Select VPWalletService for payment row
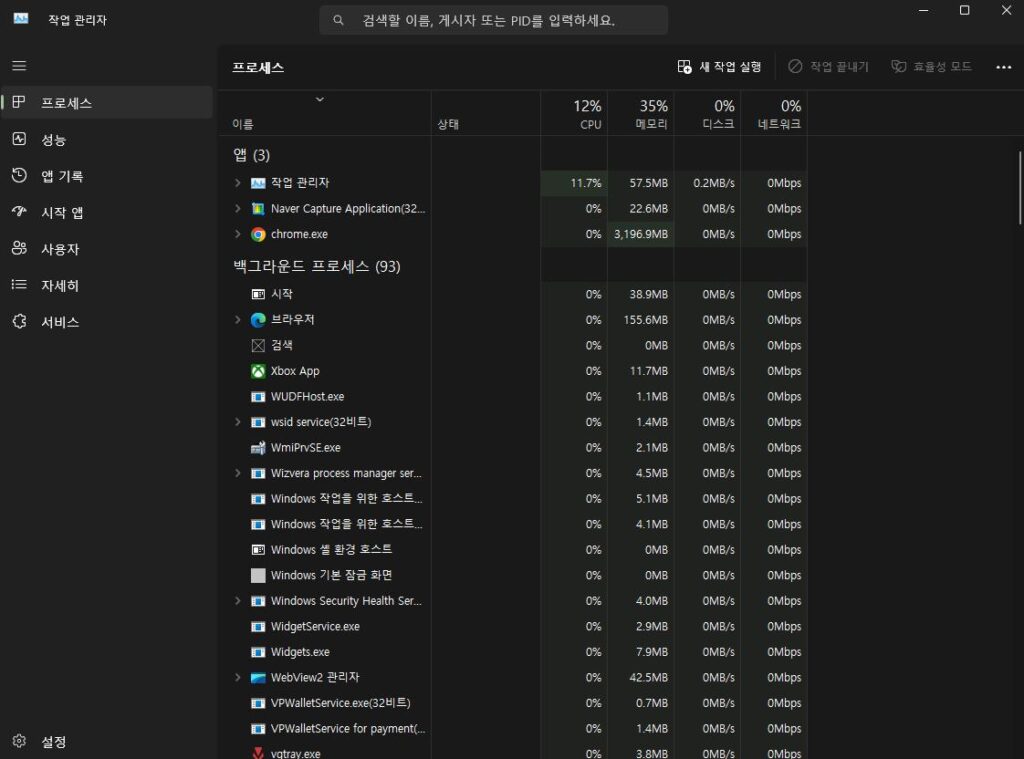Screen dimensions: 1024x759 click(x=513, y=728)
